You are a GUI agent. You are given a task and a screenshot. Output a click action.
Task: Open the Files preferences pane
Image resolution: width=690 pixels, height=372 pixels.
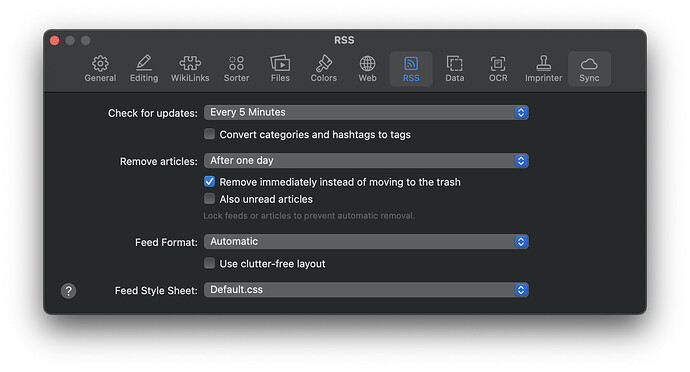click(280, 69)
